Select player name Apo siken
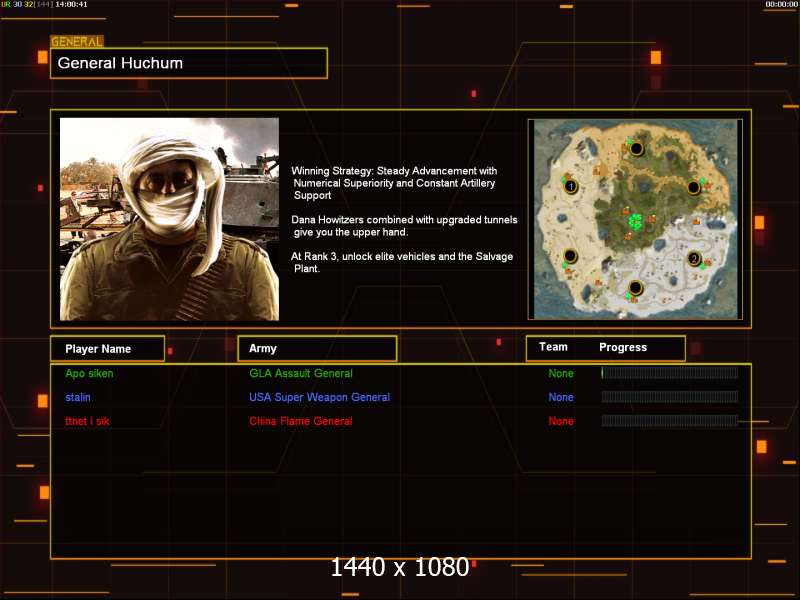Screen dimensions: 800x600 pyautogui.click(x=89, y=373)
